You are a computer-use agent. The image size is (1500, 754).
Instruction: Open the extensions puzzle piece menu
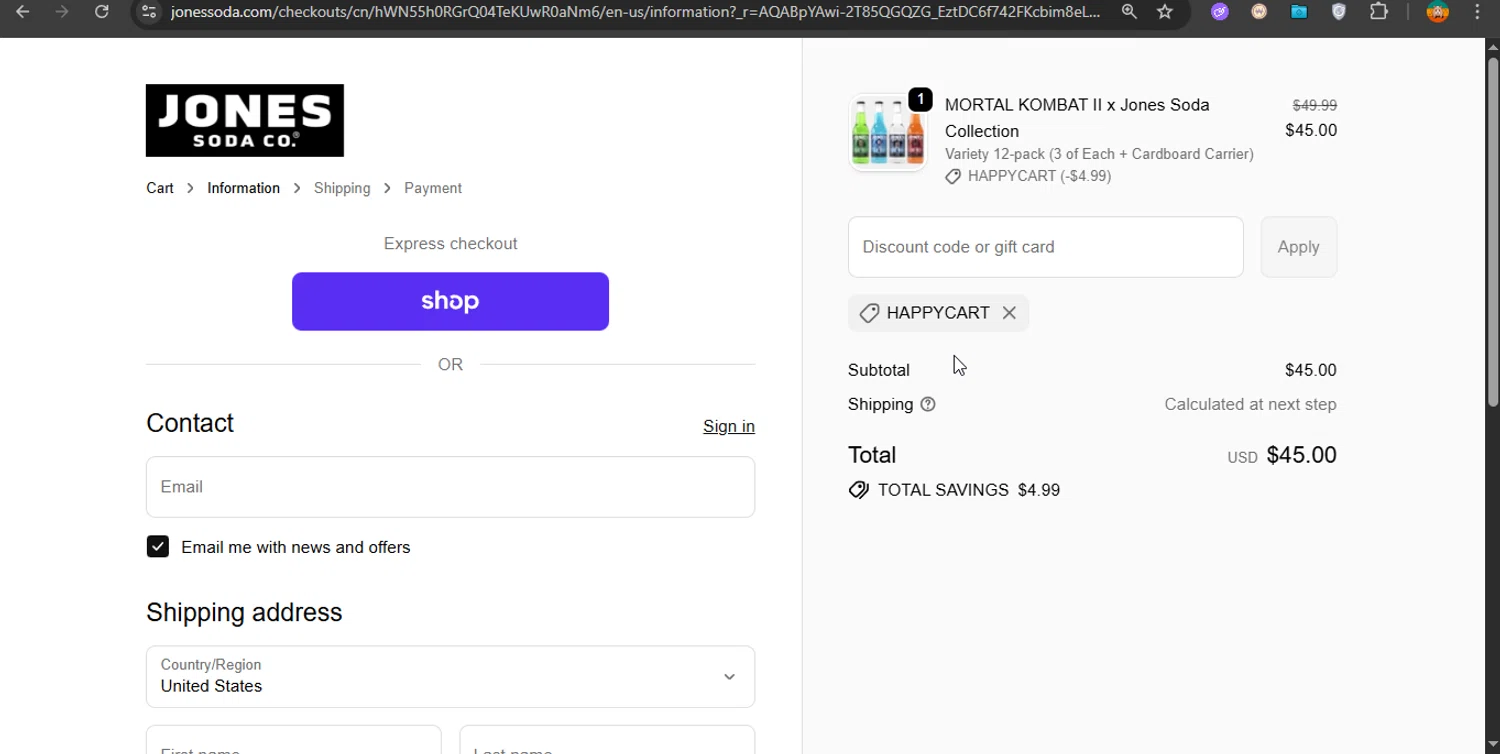click(1379, 12)
